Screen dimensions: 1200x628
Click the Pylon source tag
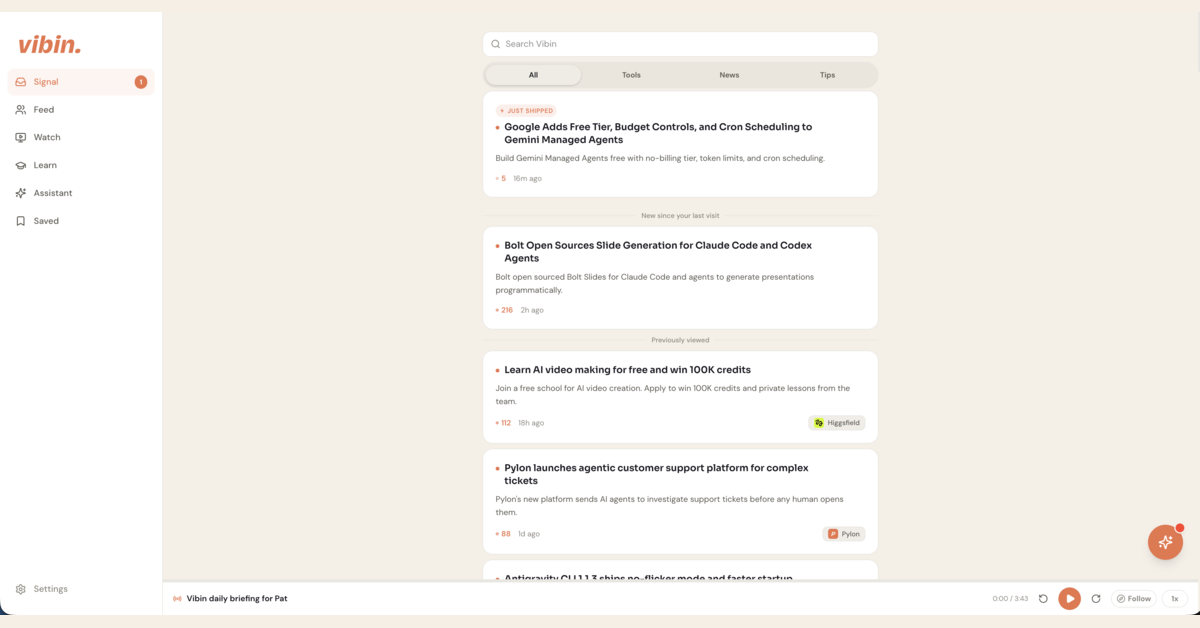pos(844,534)
